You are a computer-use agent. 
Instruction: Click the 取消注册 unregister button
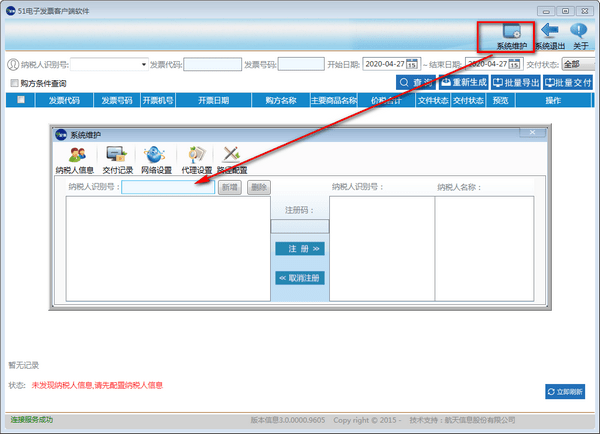point(300,278)
